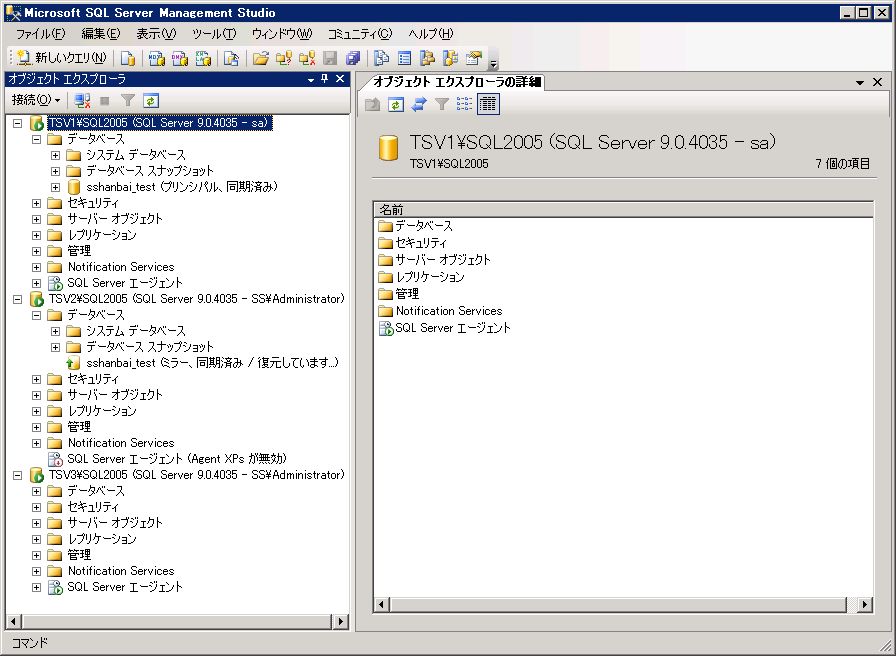Open the ファイル(F) menu

click(40, 34)
